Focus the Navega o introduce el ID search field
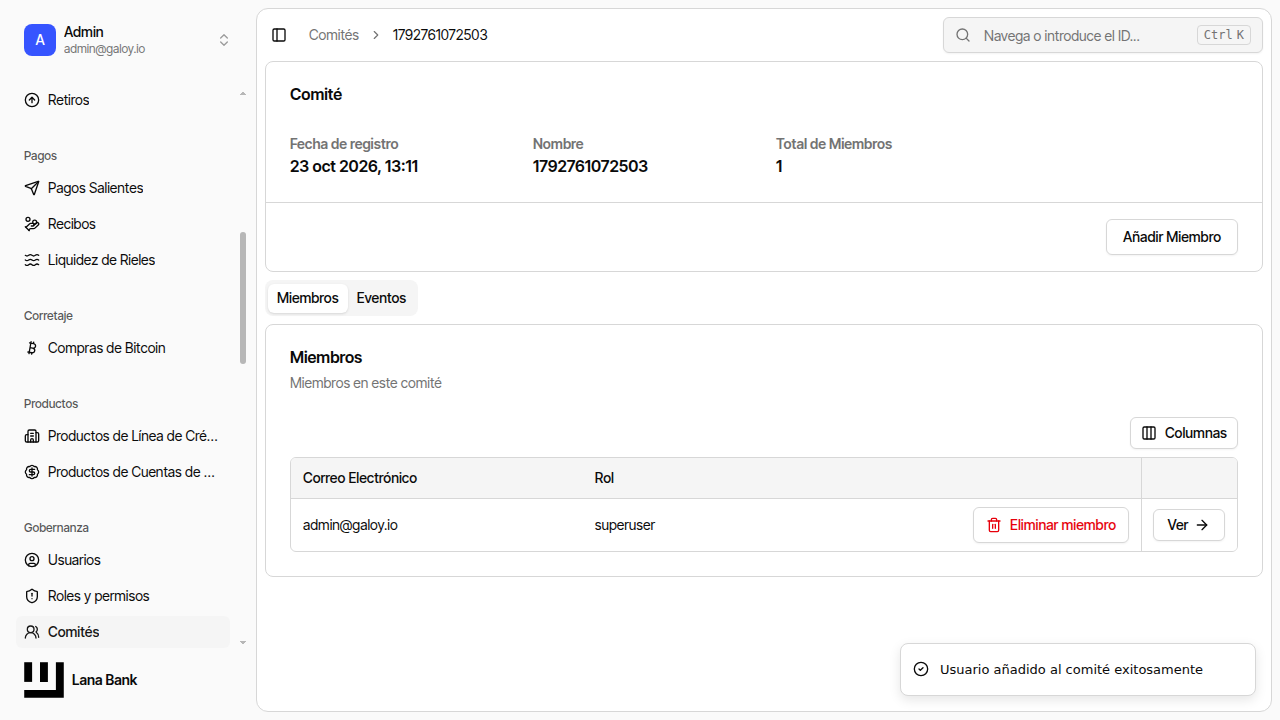The image size is (1280, 720). point(1102,35)
